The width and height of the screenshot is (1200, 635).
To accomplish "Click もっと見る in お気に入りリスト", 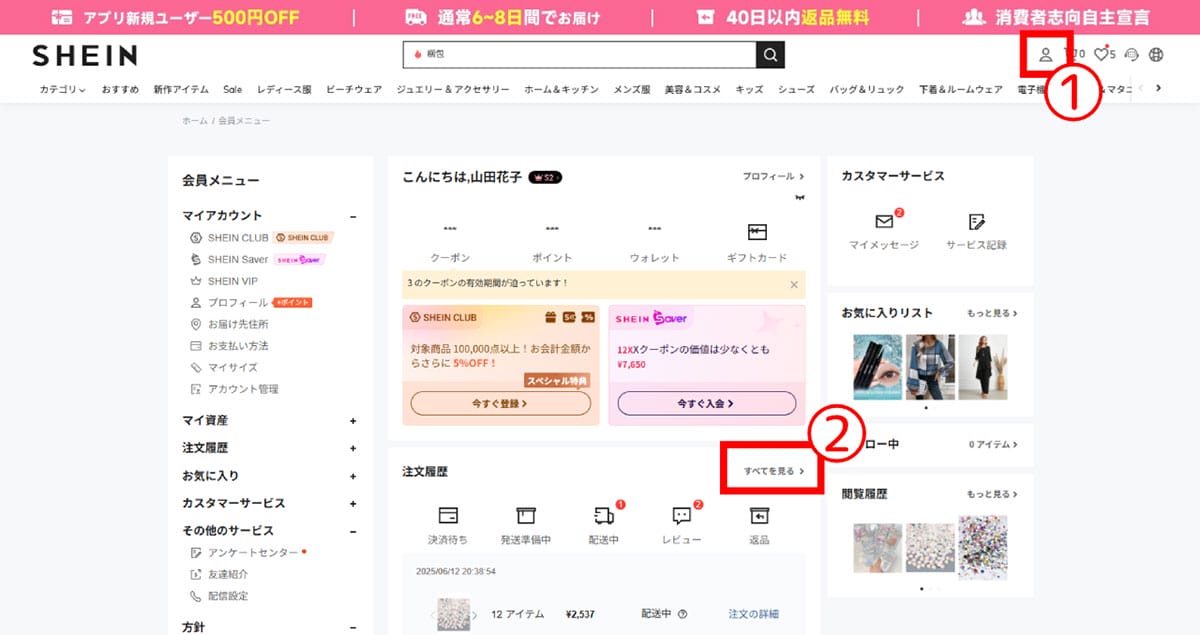I will (992, 313).
